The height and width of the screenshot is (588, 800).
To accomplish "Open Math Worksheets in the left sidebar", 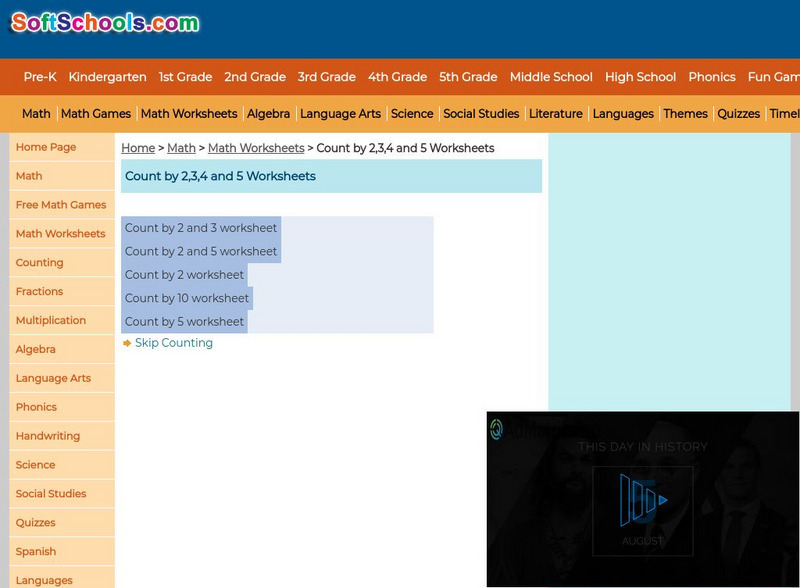I will pyautogui.click(x=62, y=234).
